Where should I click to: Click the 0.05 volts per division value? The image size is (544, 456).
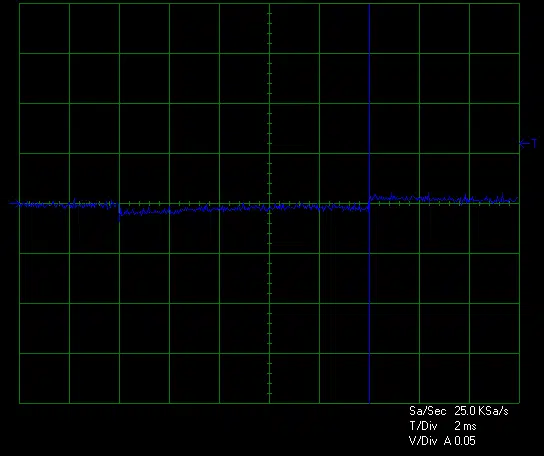(465, 441)
